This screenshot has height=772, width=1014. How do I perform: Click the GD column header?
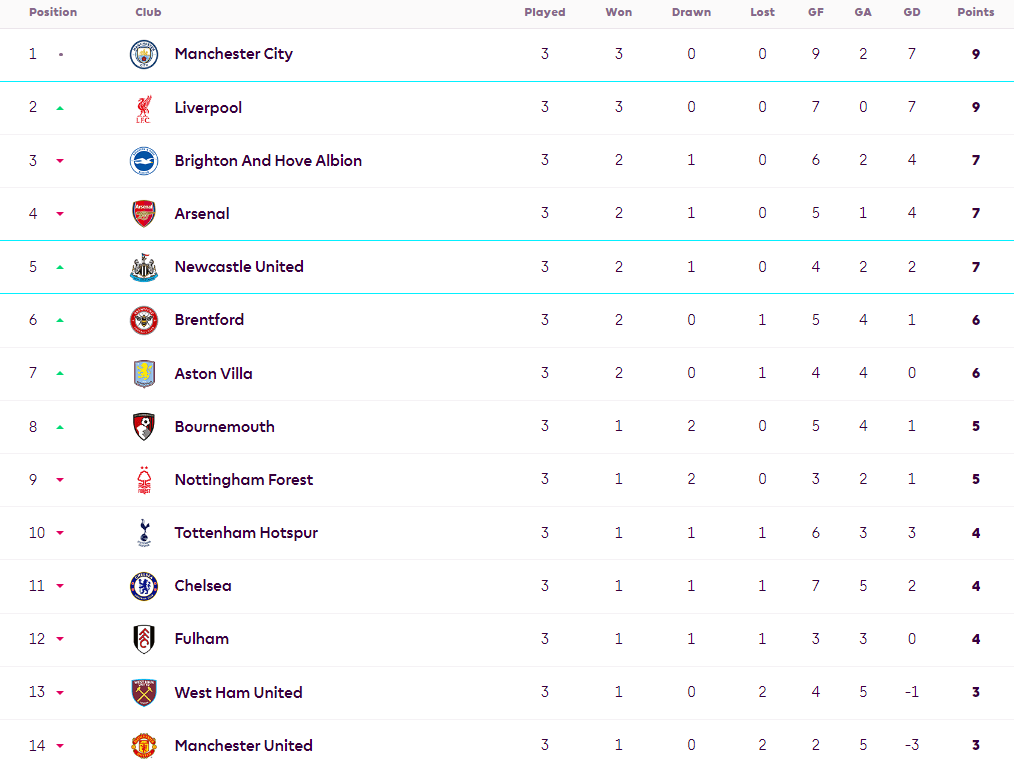[x=911, y=13]
